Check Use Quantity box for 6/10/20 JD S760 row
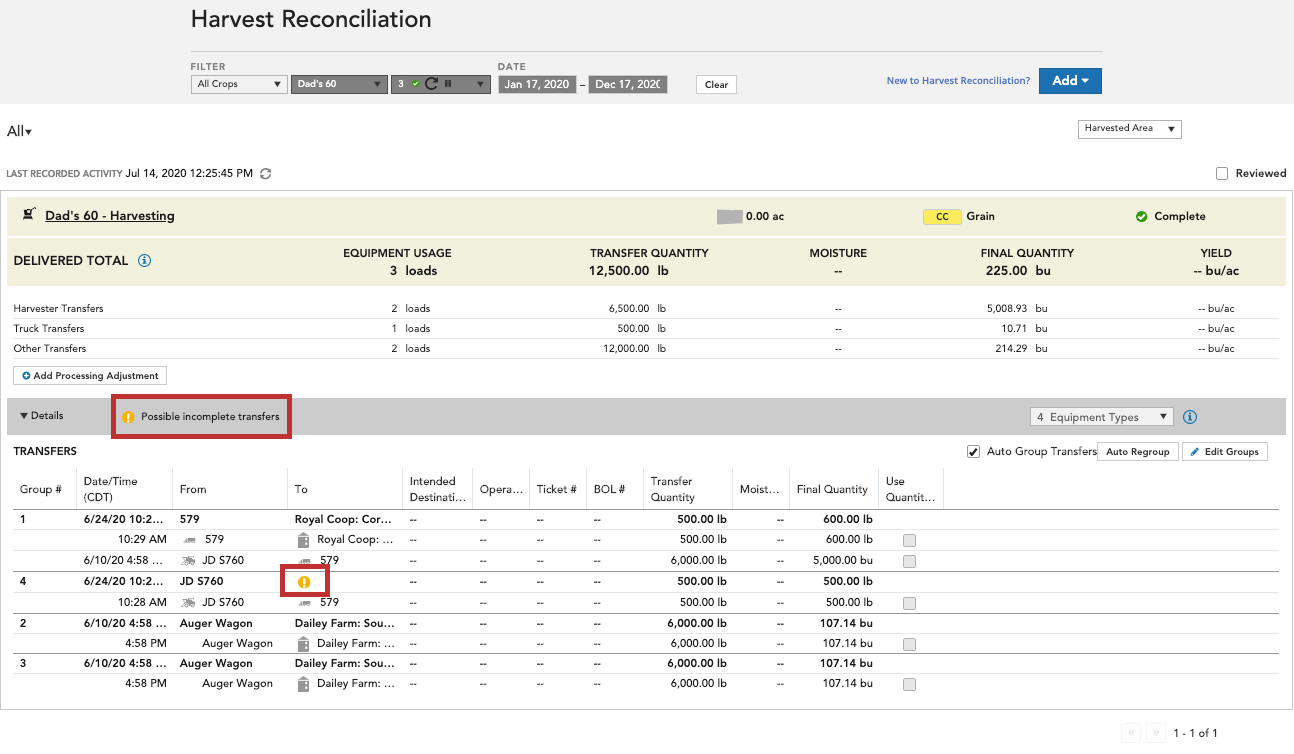Screen dimensions: 1294x754 (x=909, y=562)
